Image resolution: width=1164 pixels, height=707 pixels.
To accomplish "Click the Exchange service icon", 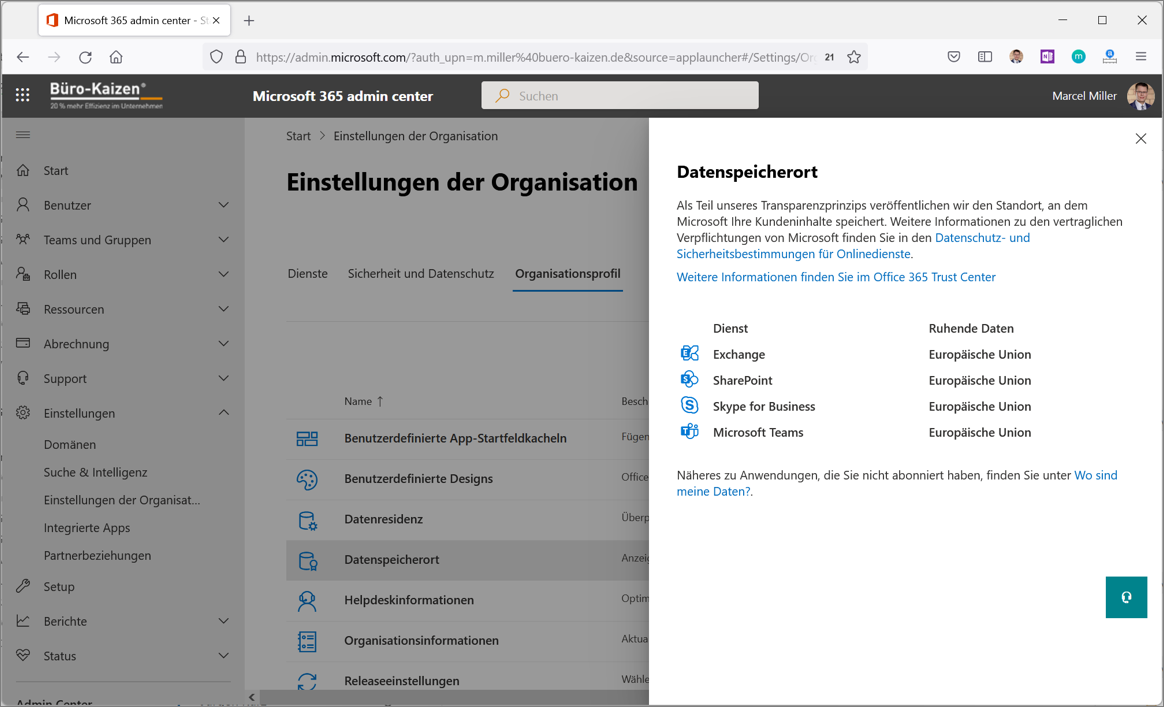I will pyautogui.click(x=689, y=353).
